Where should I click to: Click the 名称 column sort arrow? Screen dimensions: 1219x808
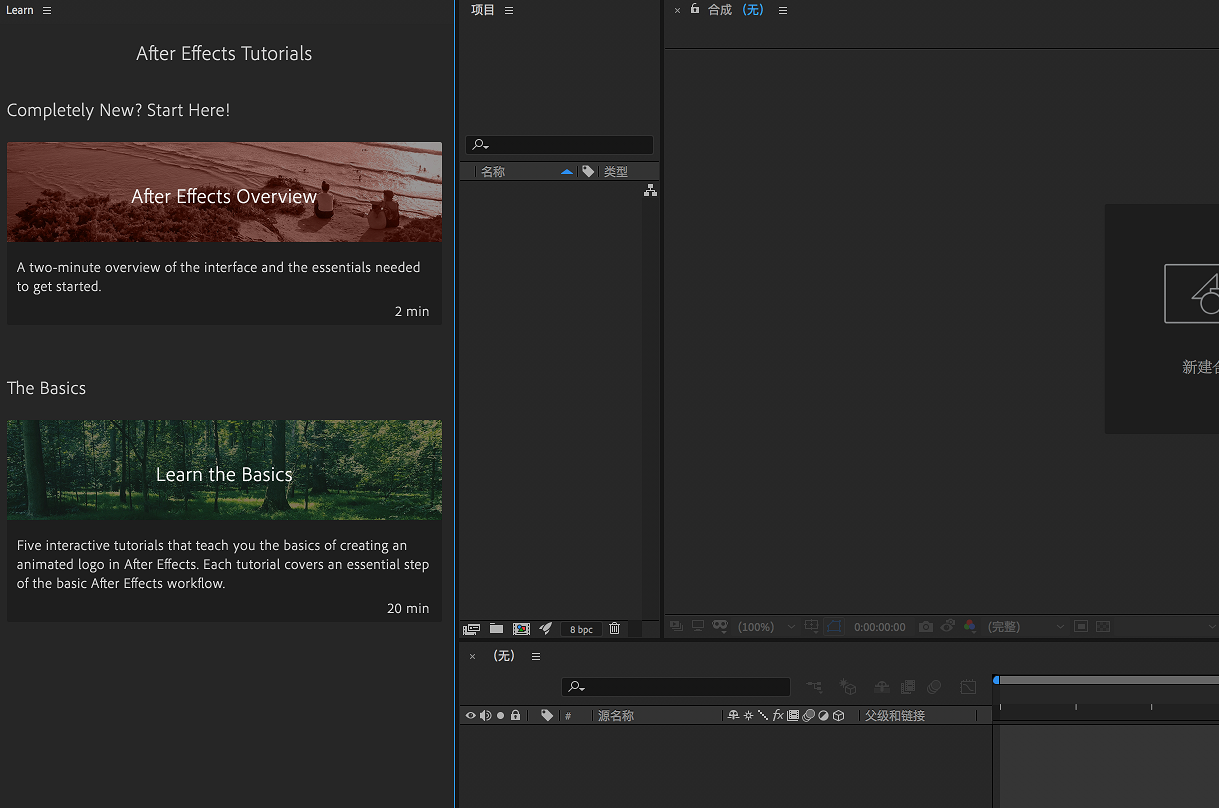[567, 172]
